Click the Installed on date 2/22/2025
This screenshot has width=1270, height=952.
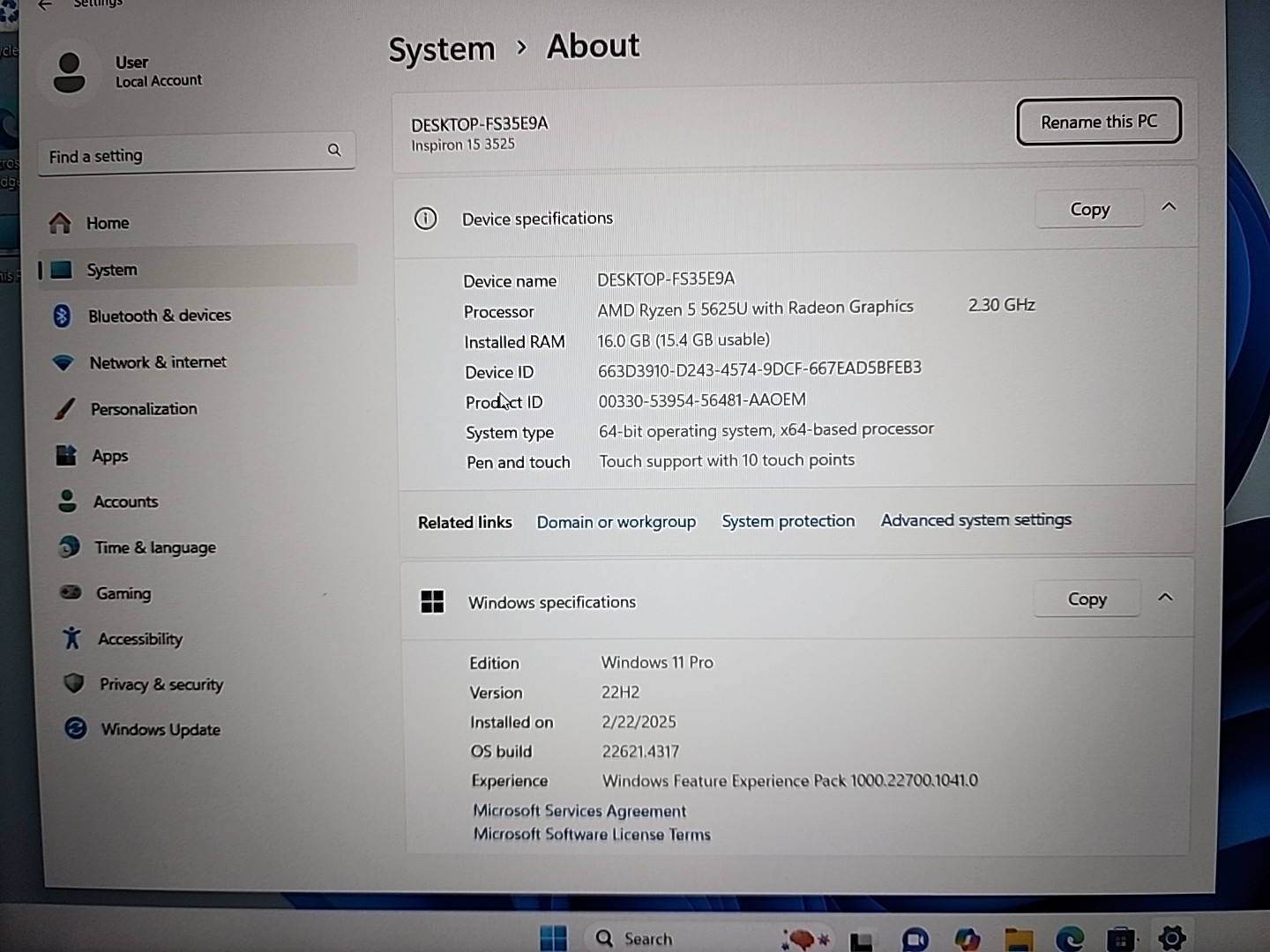639,722
